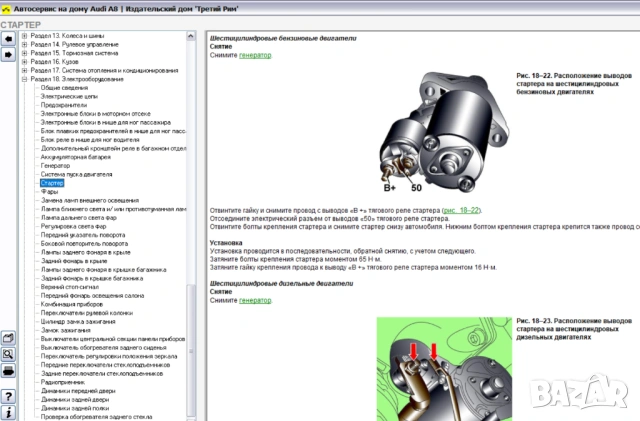Expand 'Раздел 16. Кузов' node
This screenshot has width=640, height=421.
coord(24,62)
